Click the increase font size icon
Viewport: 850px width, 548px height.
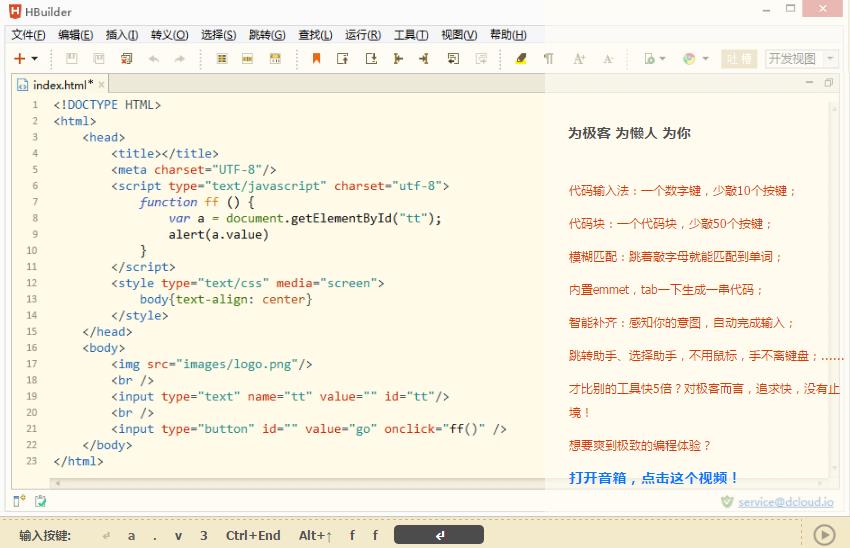click(579, 59)
